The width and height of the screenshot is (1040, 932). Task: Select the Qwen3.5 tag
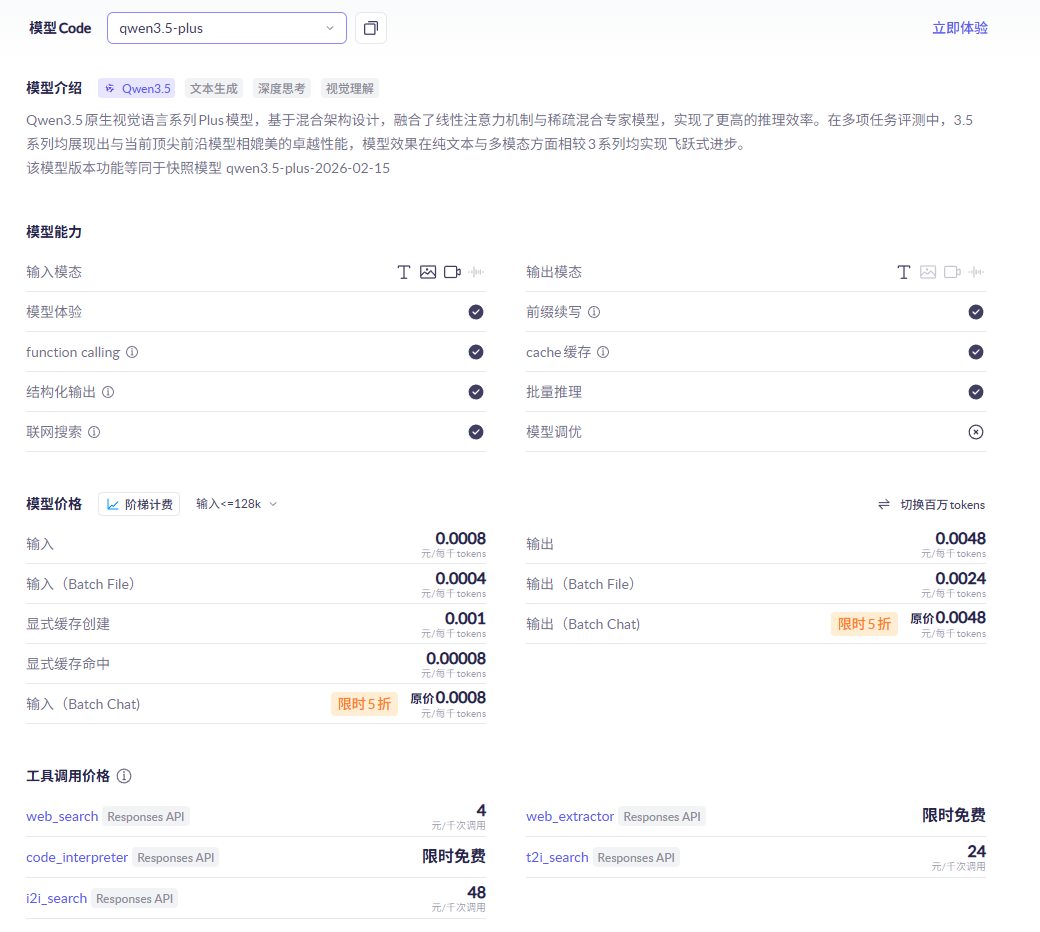137,88
